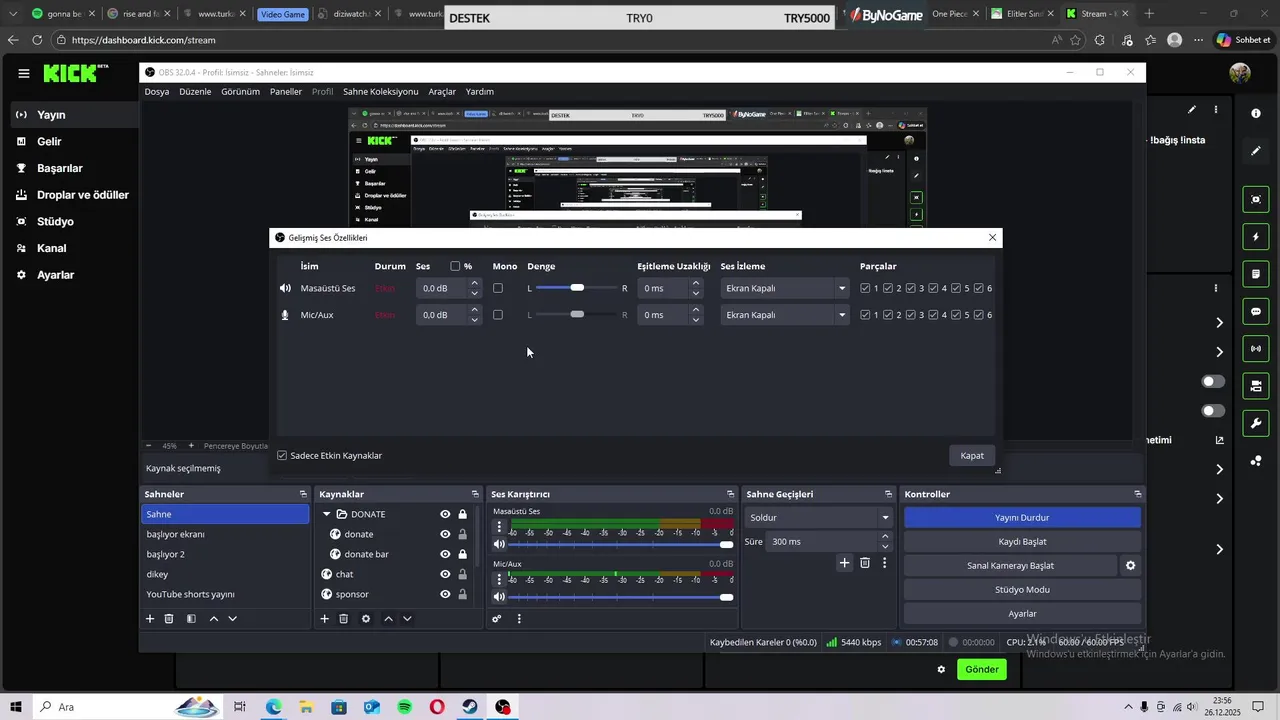Screen dimensions: 1280x720
Task: Open the Düzenle menu in OBS
Action: (x=195, y=91)
